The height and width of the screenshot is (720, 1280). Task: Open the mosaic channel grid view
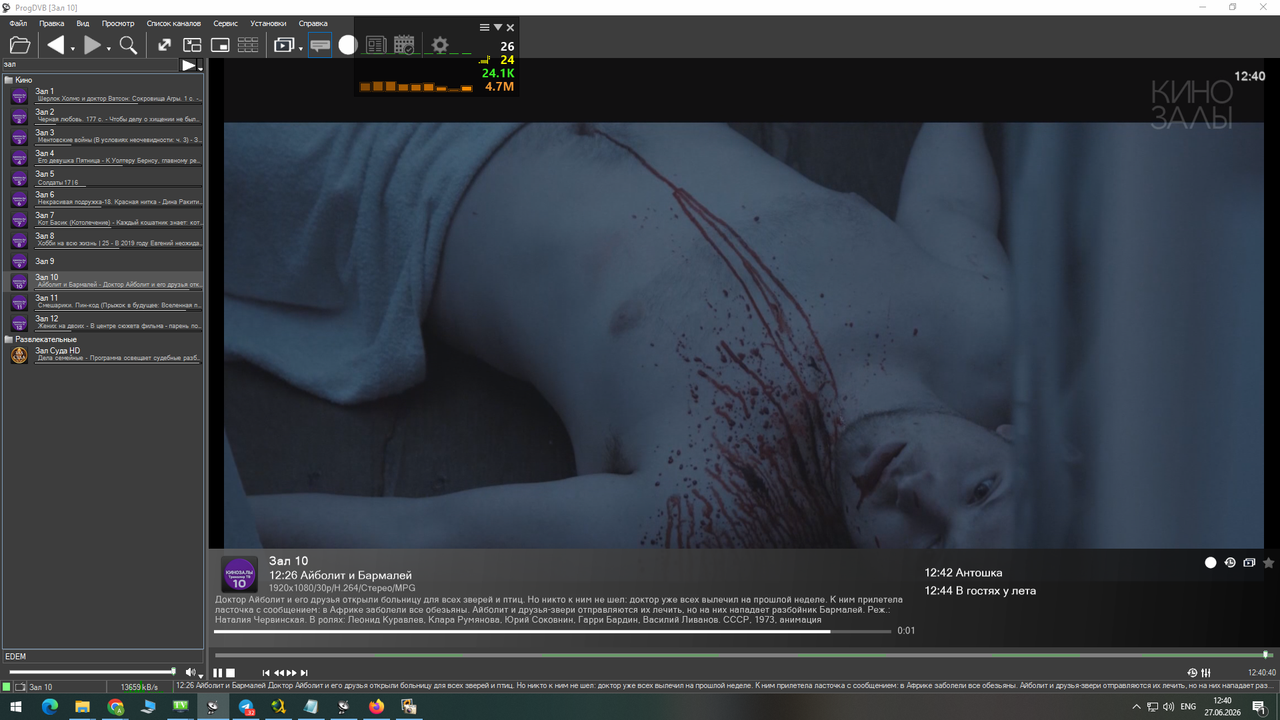tap(248, 45)
